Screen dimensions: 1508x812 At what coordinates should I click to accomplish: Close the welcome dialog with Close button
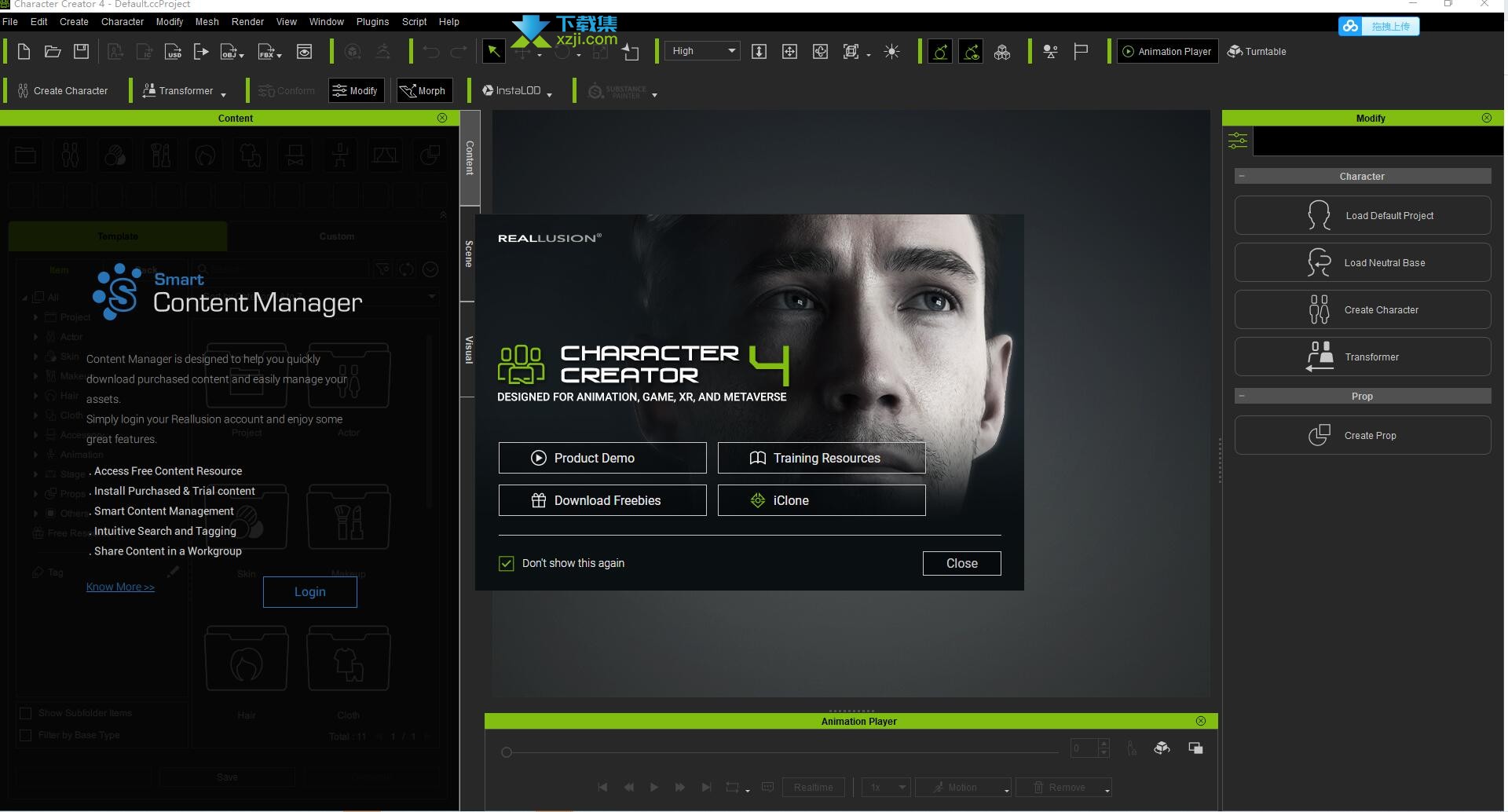pos(961,563)
